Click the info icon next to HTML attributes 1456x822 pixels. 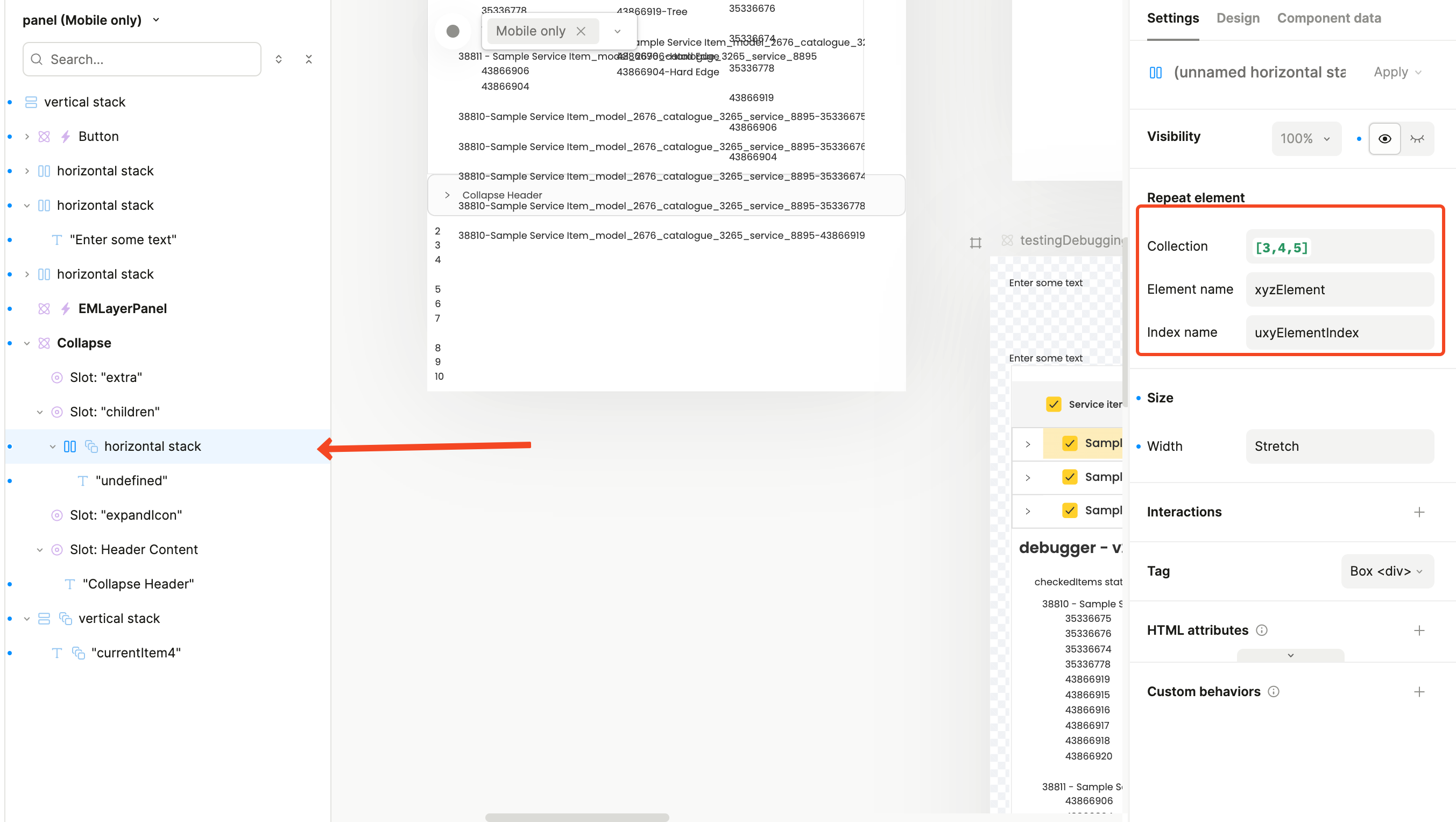pyautogui.click(x=1262, y=630)
